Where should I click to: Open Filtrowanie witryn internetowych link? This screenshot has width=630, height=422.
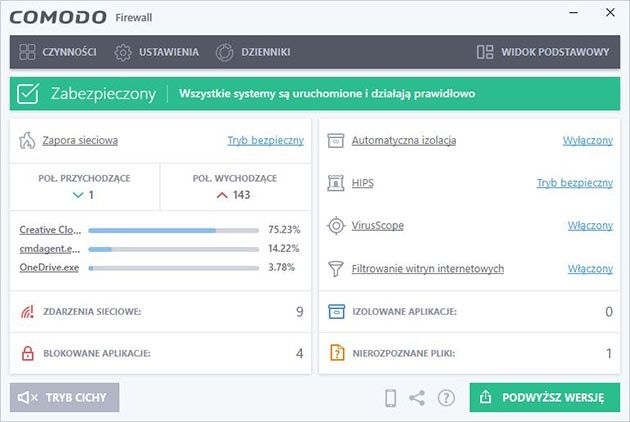click(428, 268)
